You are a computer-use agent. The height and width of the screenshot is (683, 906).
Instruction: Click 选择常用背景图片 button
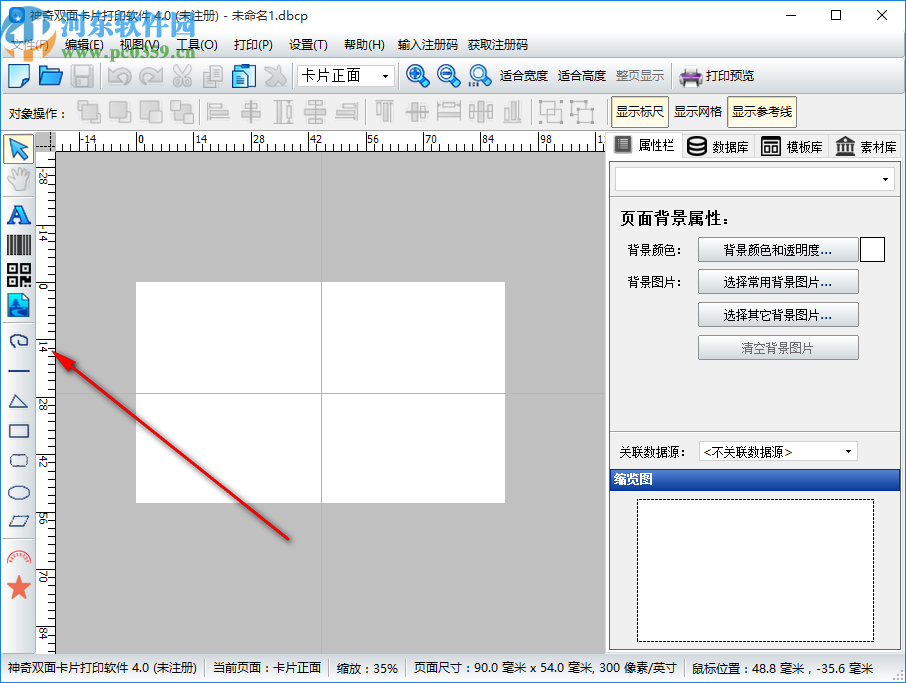click(x=777, y=282)
